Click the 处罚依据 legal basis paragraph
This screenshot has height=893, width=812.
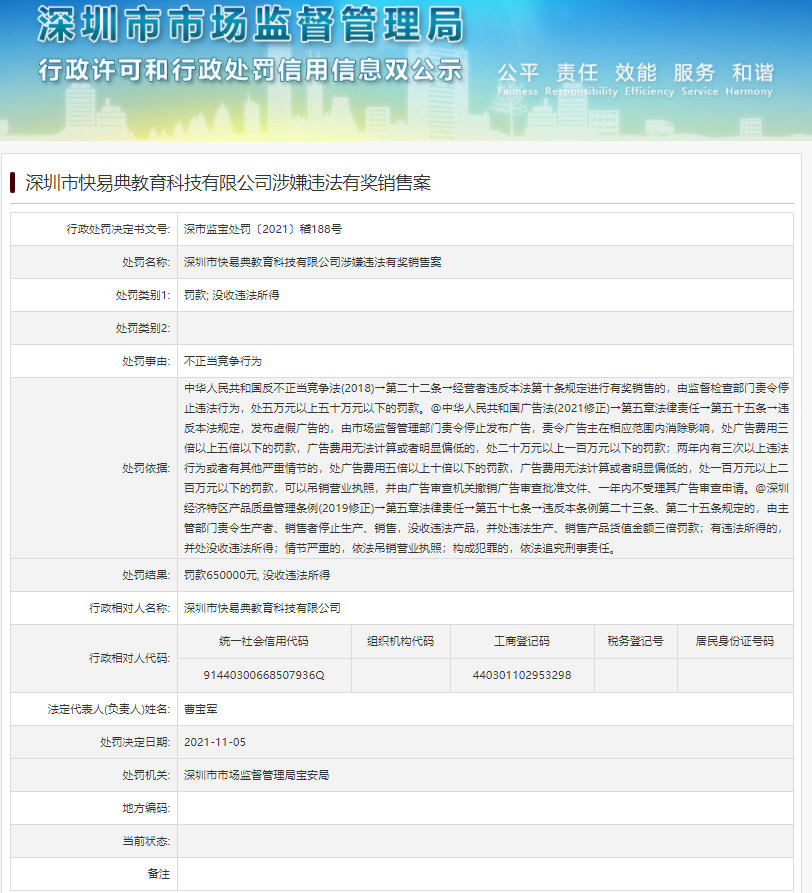pyautogui.click(x=486, y=468)
